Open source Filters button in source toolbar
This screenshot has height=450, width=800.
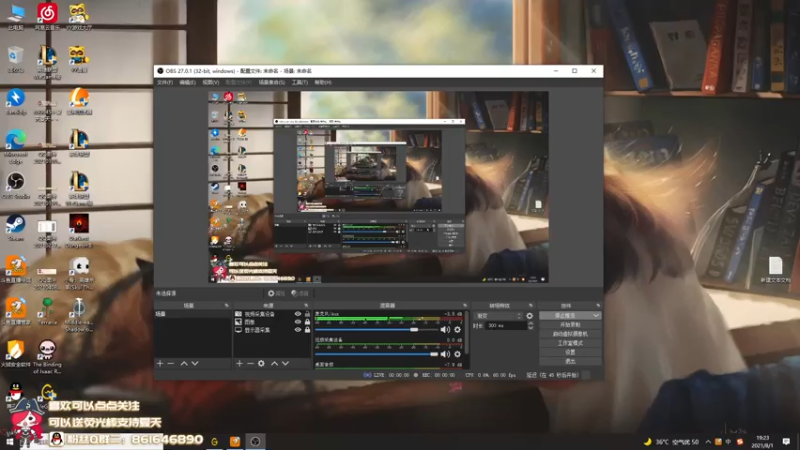tap(300, 293)
